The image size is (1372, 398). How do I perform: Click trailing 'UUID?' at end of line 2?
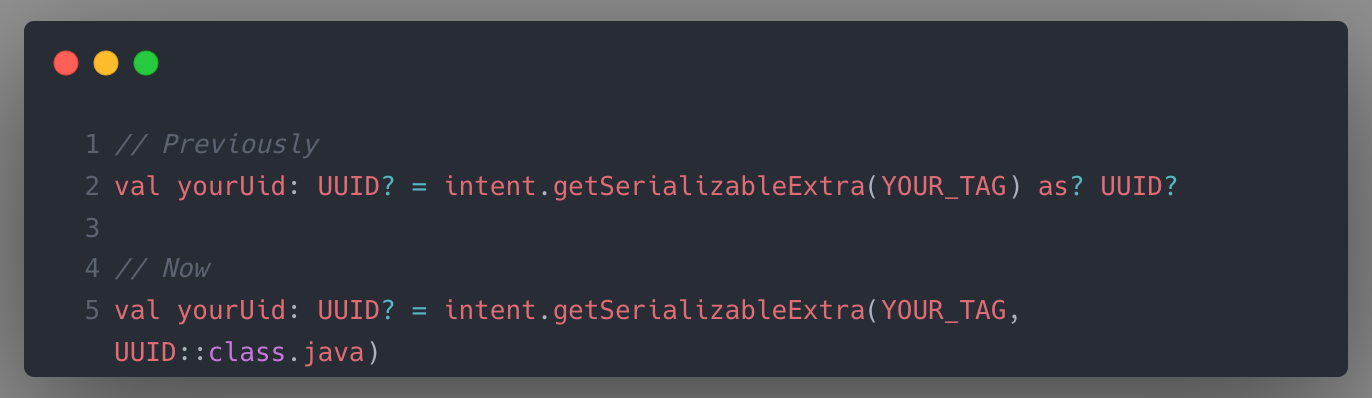point(1140,186)
